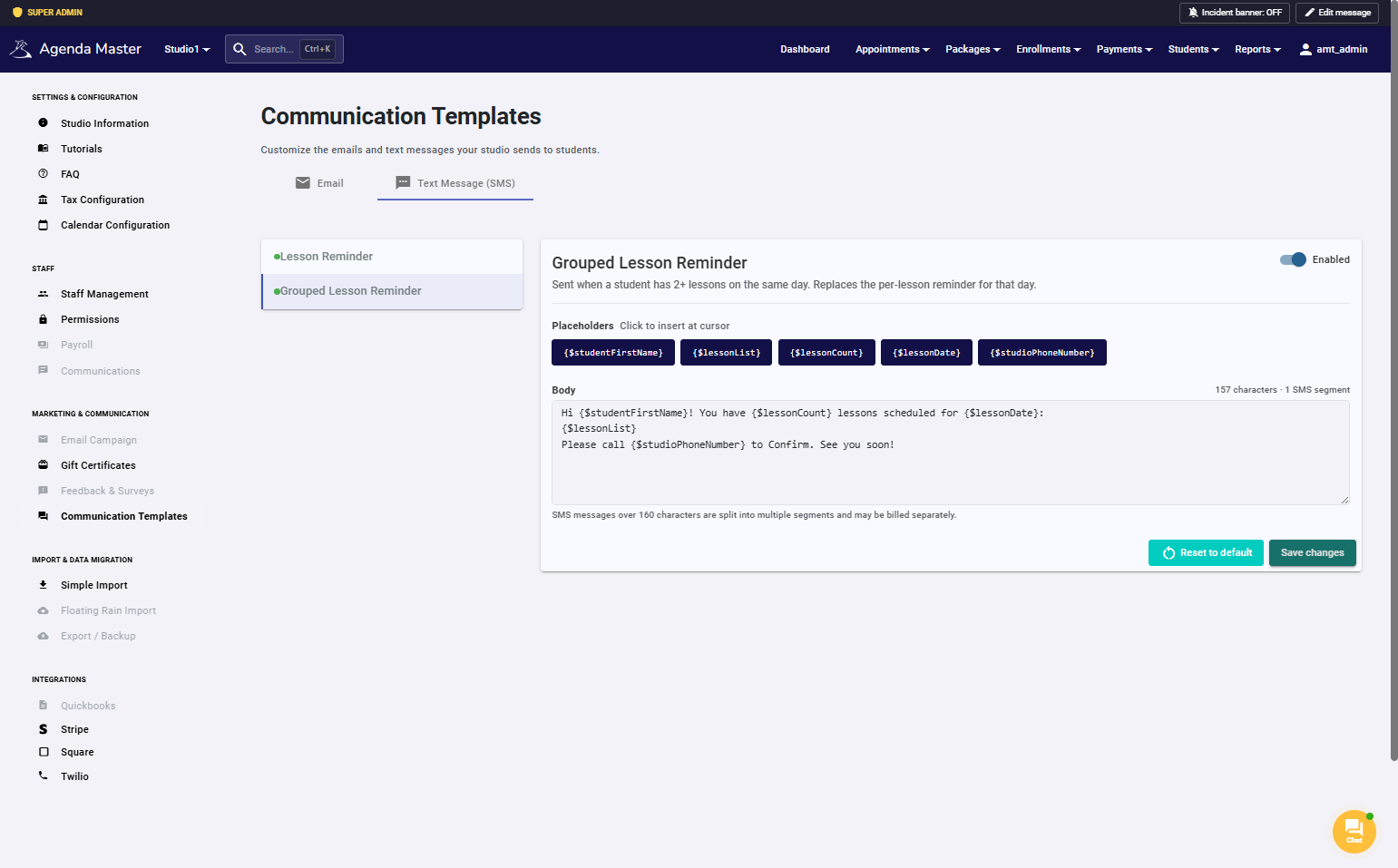The width and height of the screenshot is (1398, 868).
Task: Open Staff Management link
Action: [104, 294]
